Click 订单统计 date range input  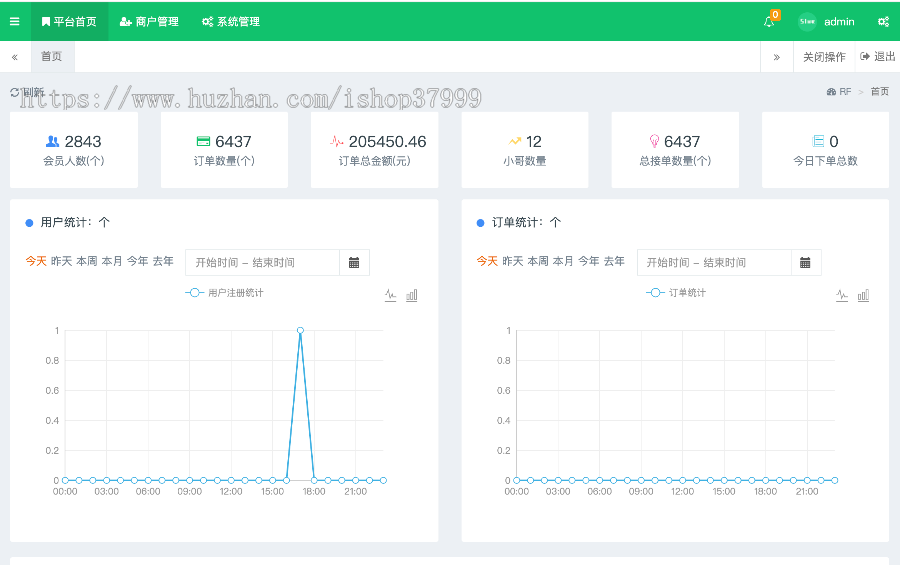(x=714, y=262)
